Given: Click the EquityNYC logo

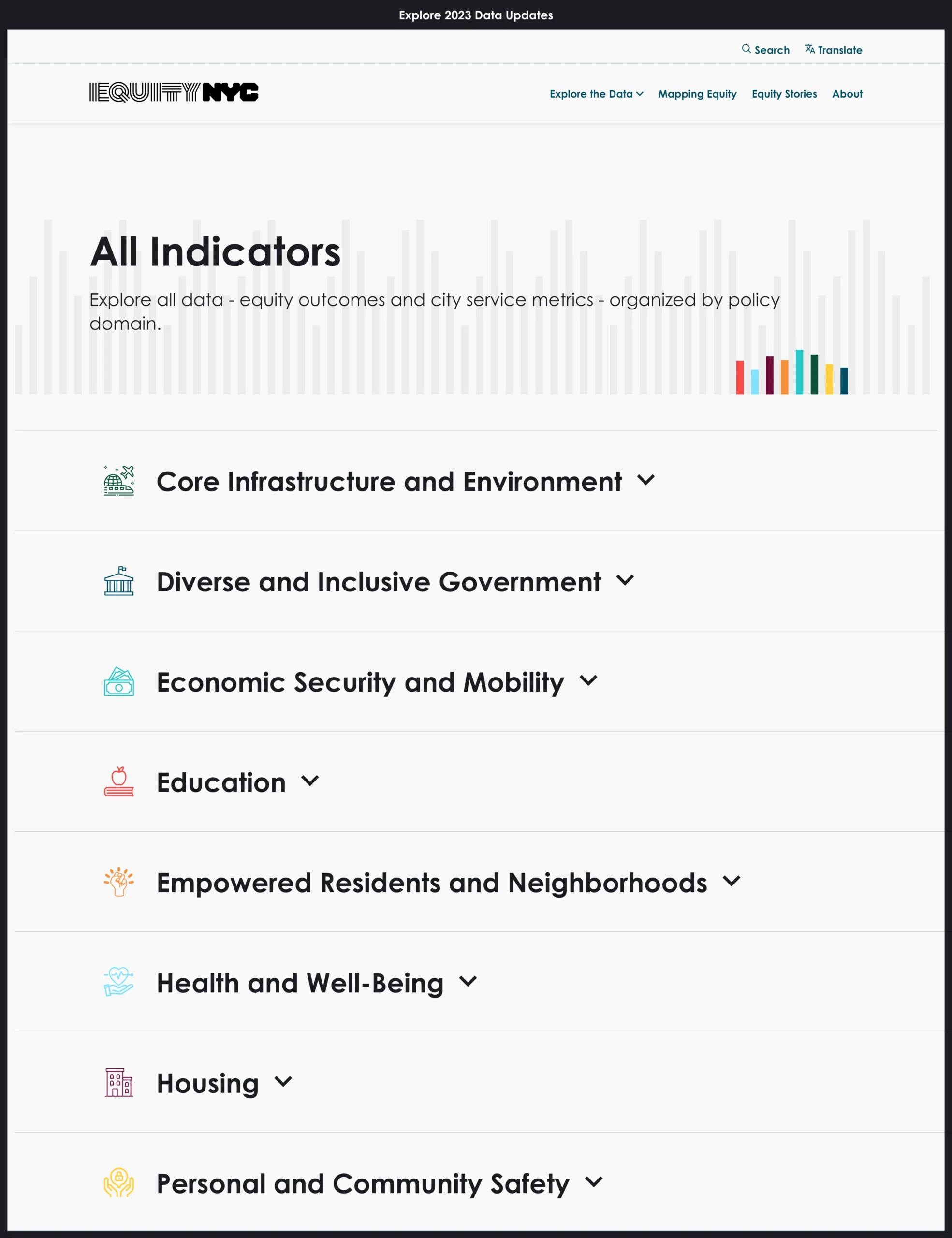Looking at the screenshot, I should click(x=174, y=92).
